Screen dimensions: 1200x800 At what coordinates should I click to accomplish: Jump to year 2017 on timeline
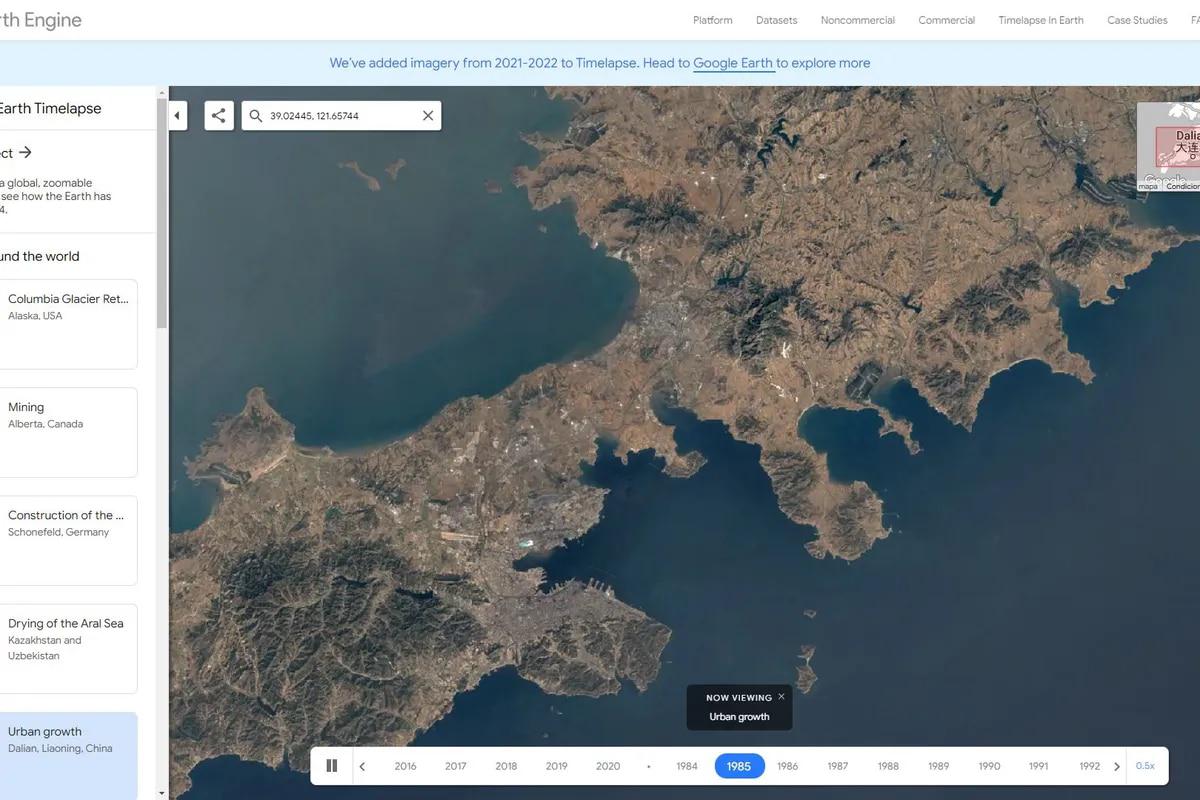[x=456, y=766]
